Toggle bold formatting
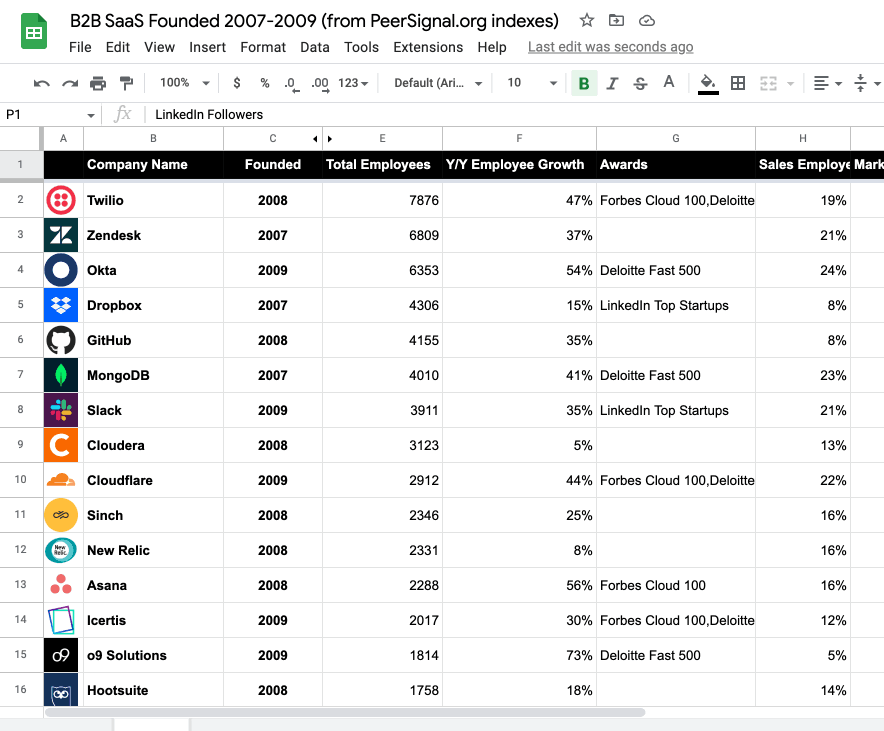Screen dimensions: 884x731 point(584,83)
